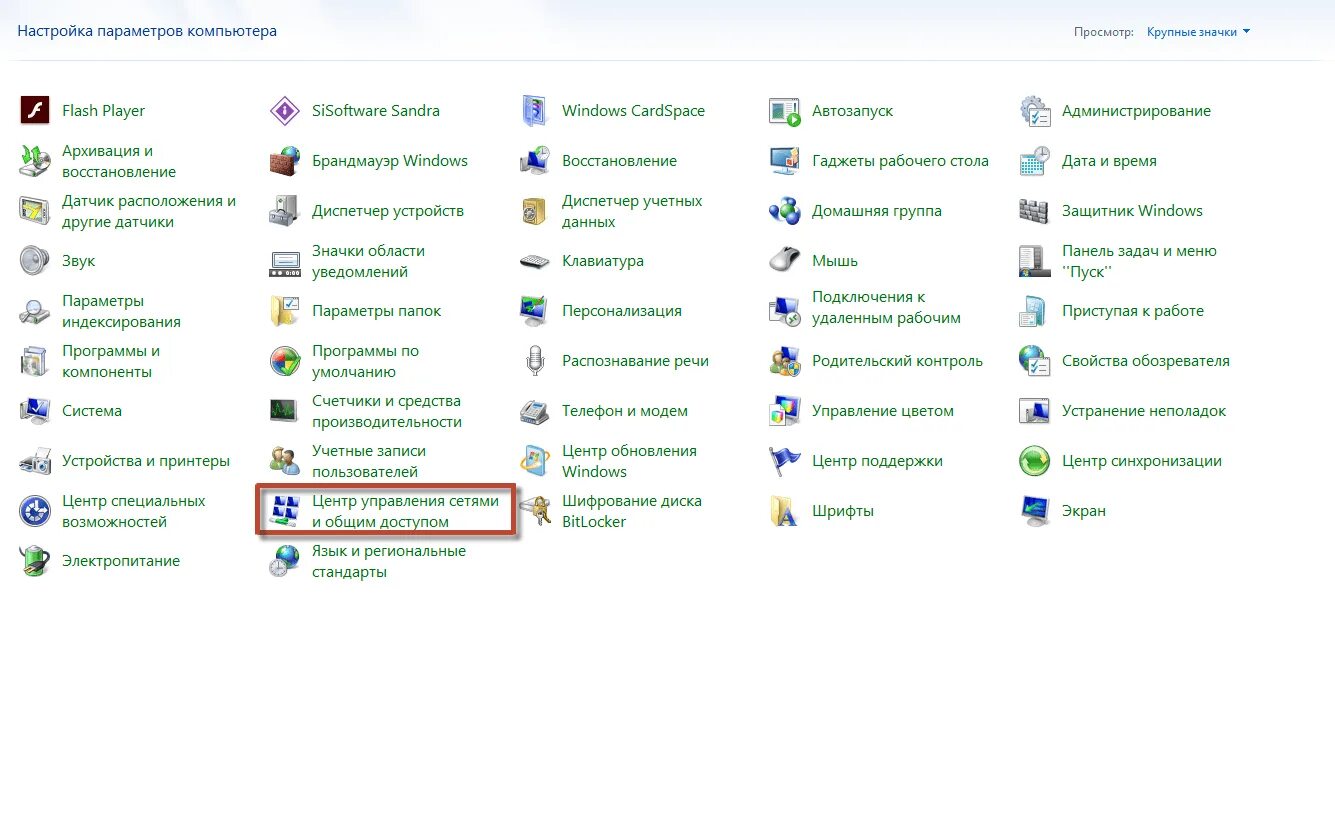Open the Дата и время icon
The width and height of the screenshot is (1335, 816).
point(1035,160)
